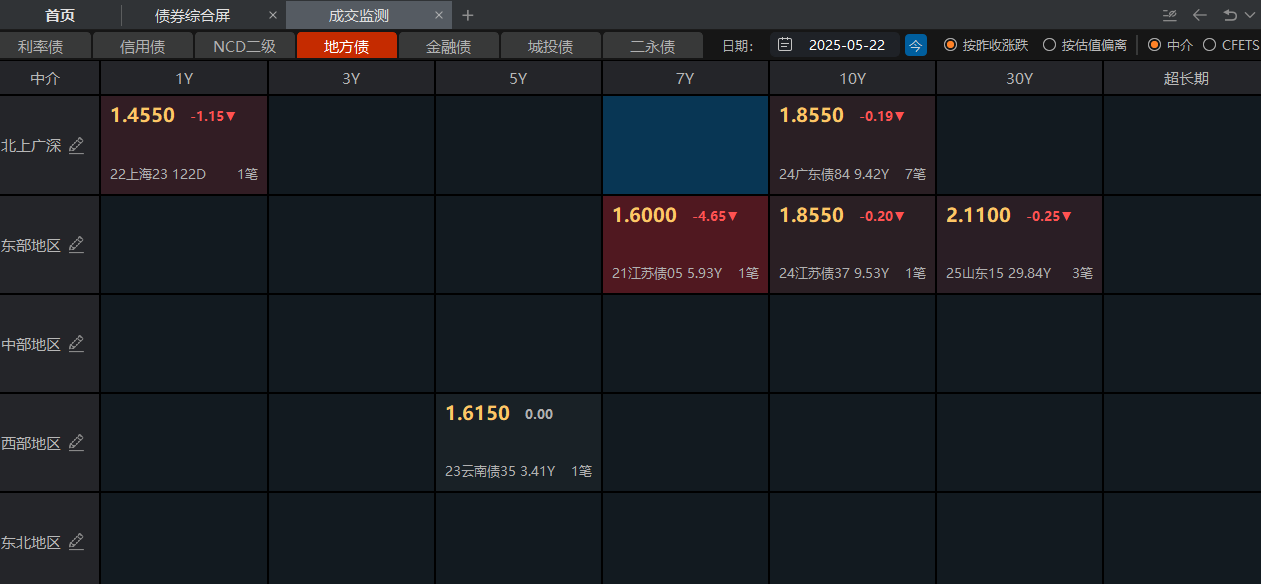This screenshot has width=1261, height=584.
Task: Click the plus icon to add a new tab
Action: pyautogui.click(x=467, y=15)
